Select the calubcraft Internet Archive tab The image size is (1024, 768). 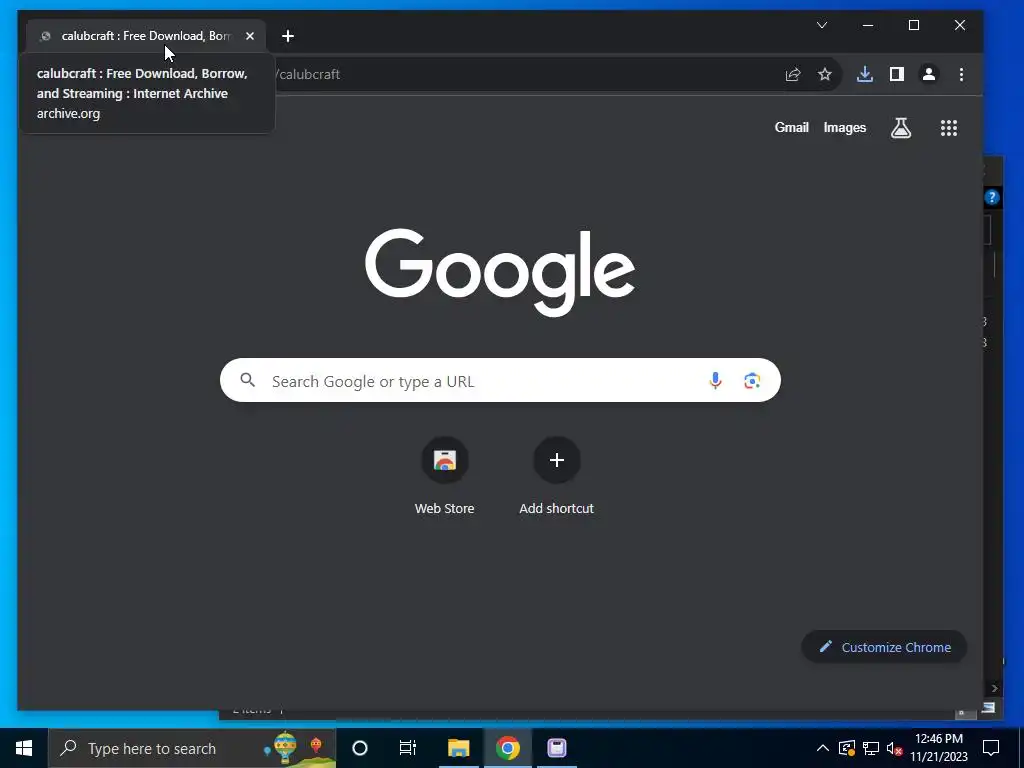click(146, 36)
